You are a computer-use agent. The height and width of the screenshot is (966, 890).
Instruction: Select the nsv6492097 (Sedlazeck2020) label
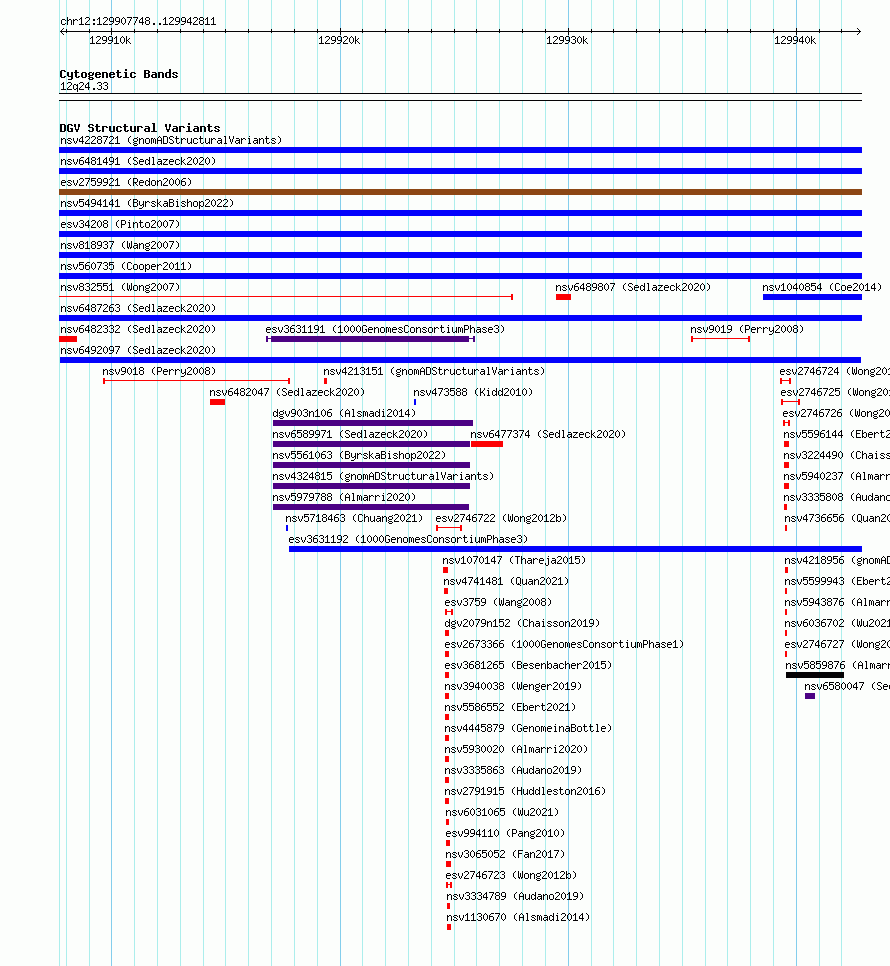click(x=138, y=350)
